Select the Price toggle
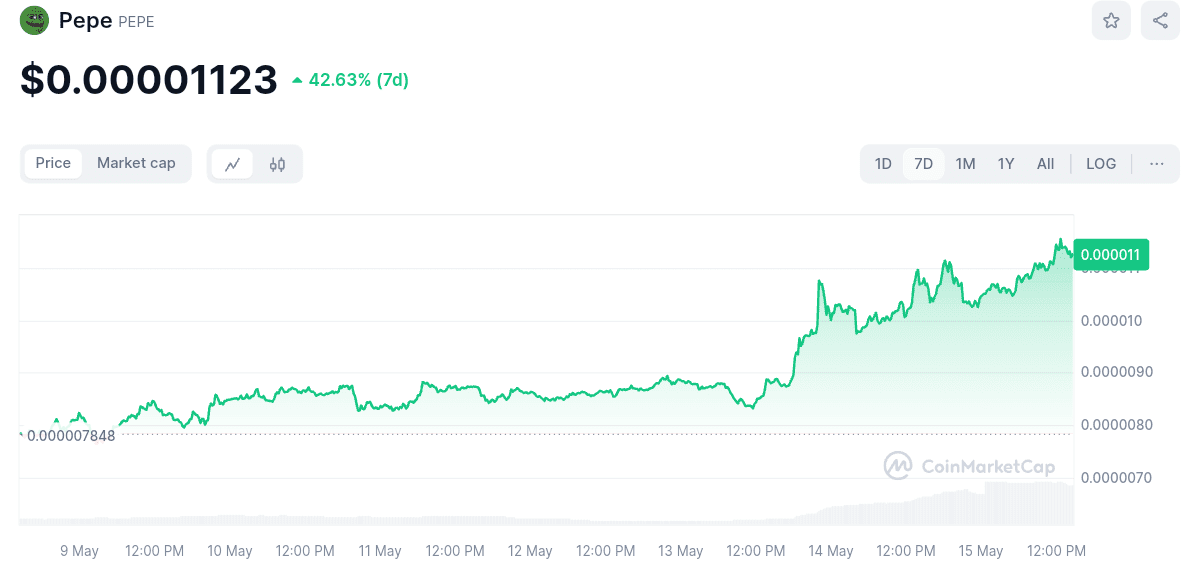This screenshot has width=1185, height=579. point(53,163)
